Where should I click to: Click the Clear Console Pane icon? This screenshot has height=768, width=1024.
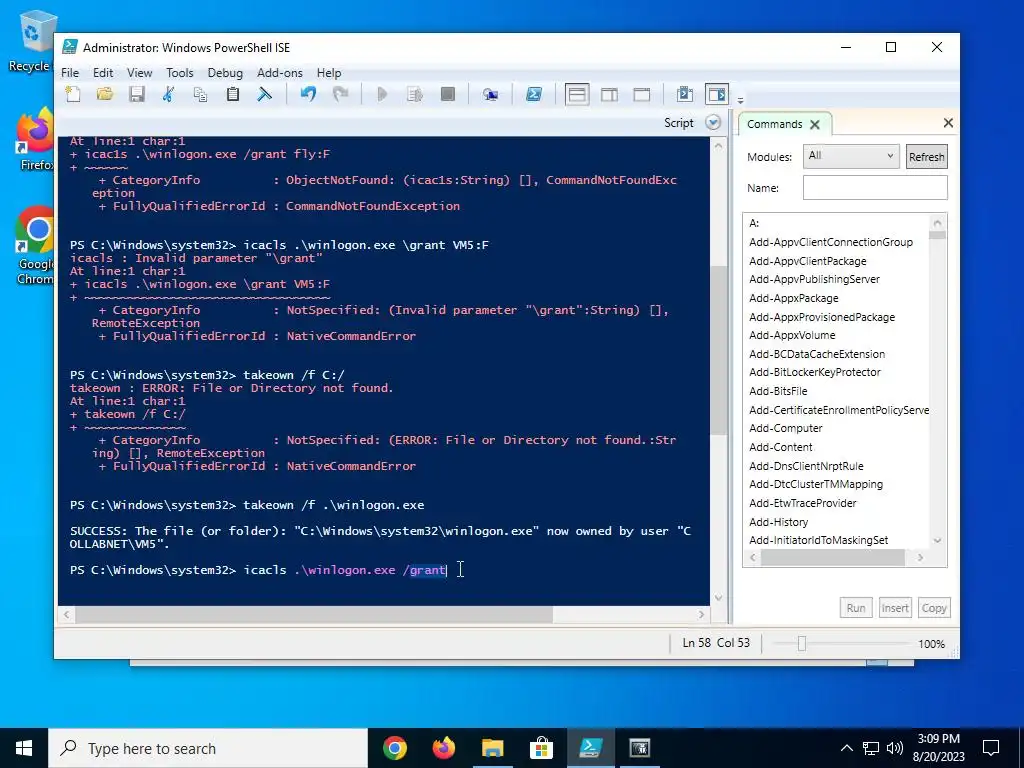264,94
